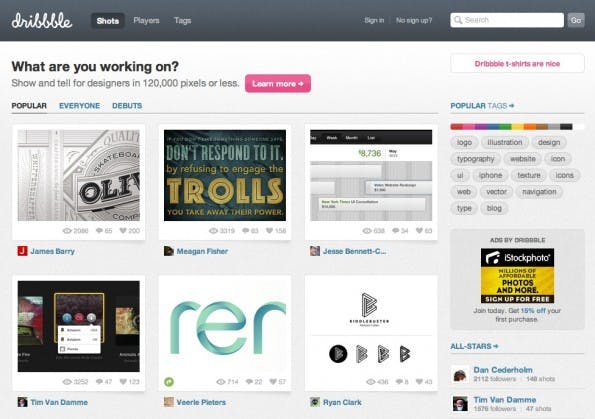Image resolution: width=595 pixels, height=419 pixels.
Task: Click James Barry's red J avatar
Action: pos(22,251)
